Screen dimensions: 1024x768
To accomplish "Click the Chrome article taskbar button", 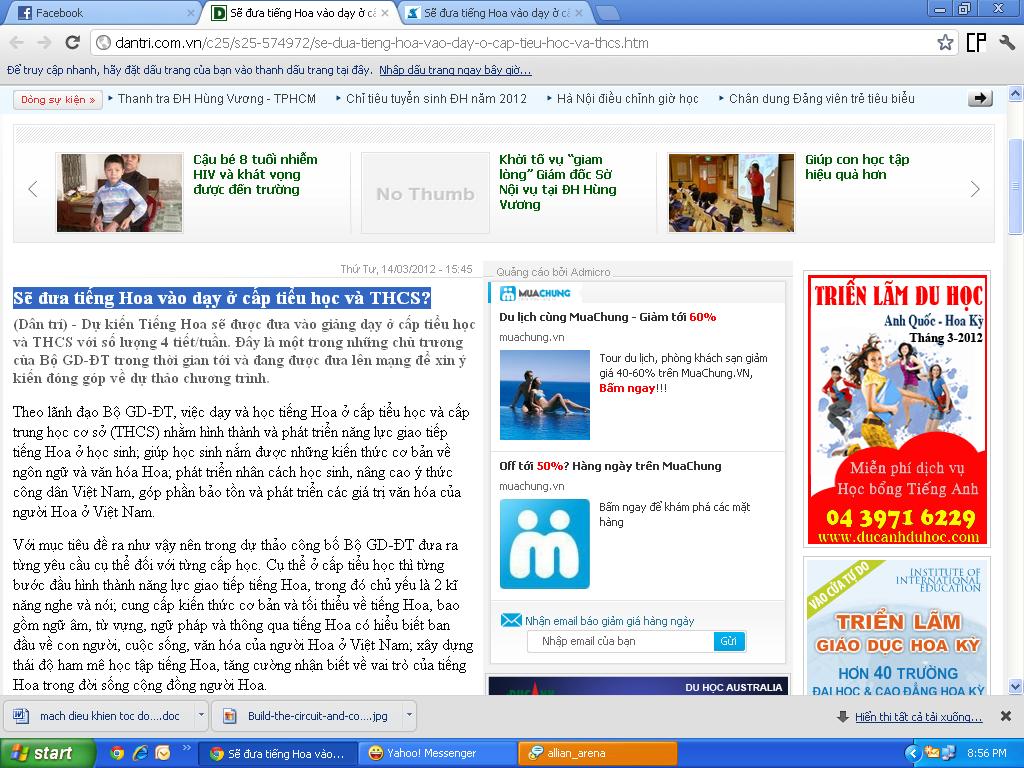I will tap(278, 754).
